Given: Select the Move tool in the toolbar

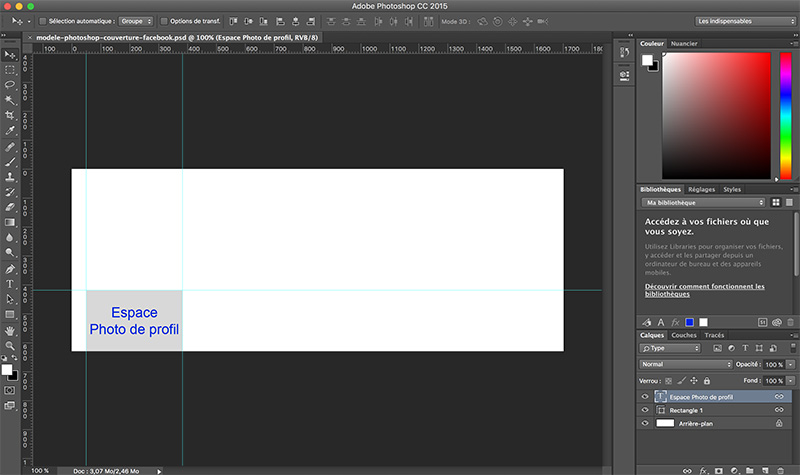Looking at the screenshot, I should (10, 54).
